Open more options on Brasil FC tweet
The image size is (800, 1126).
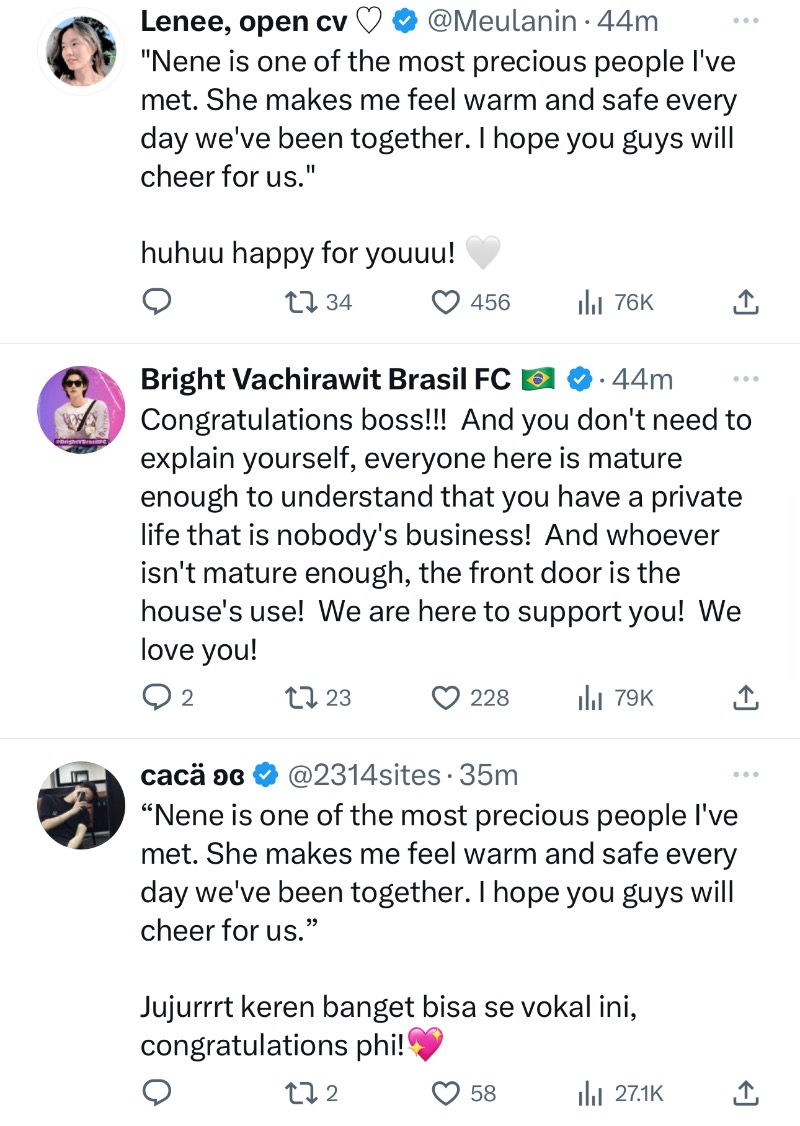tap(746, 379)
